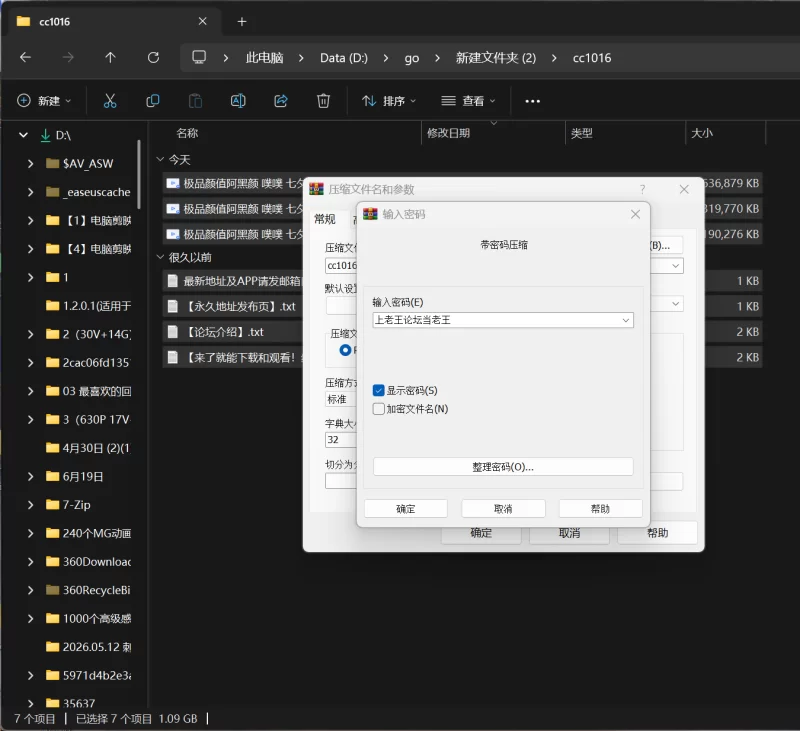The width and height of the screenshot is (800, 731).
Task: Click 此电脑 in the address breadcrumb
Action: 264,58
